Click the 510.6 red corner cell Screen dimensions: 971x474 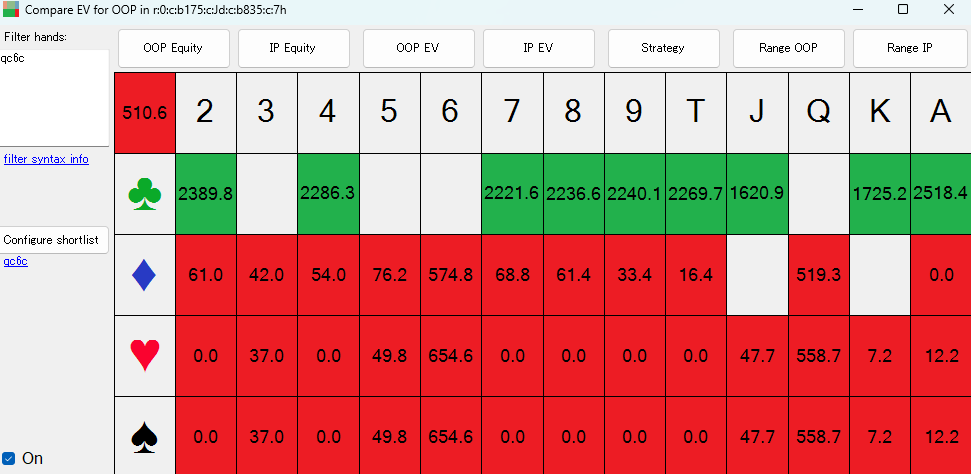pos(145,113)
